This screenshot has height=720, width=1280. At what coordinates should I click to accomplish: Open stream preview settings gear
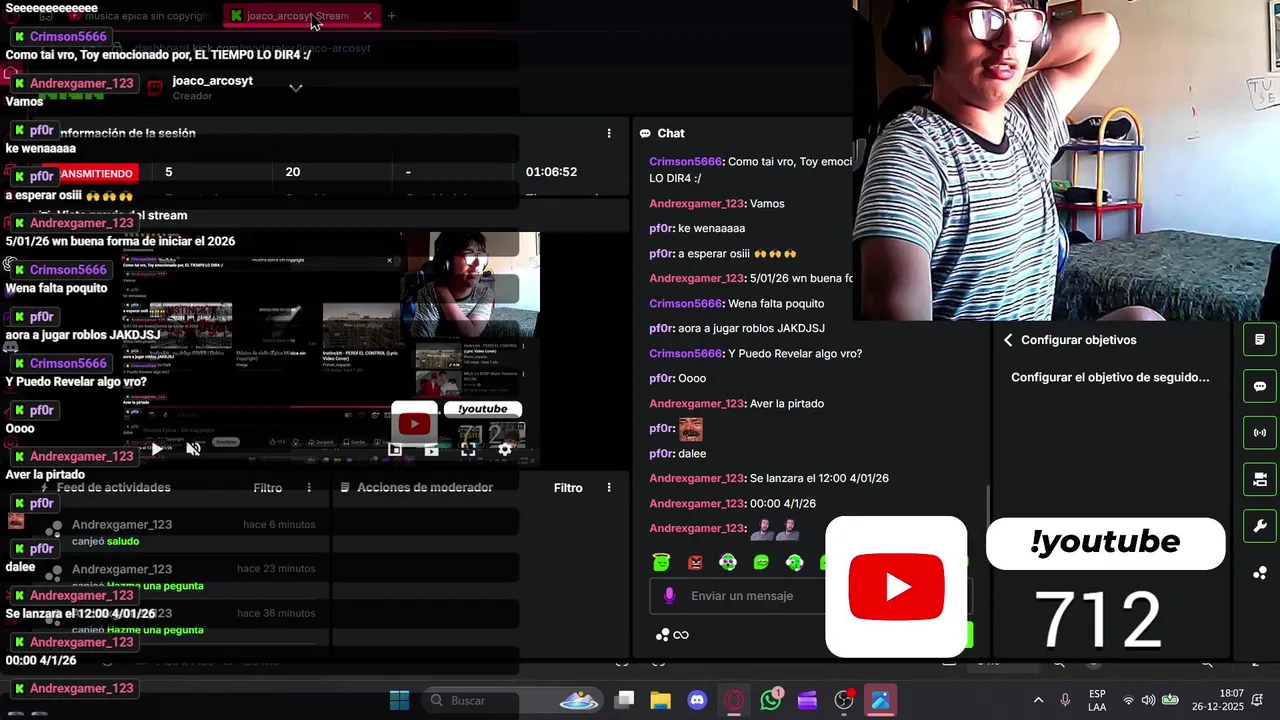pos(505,450)
